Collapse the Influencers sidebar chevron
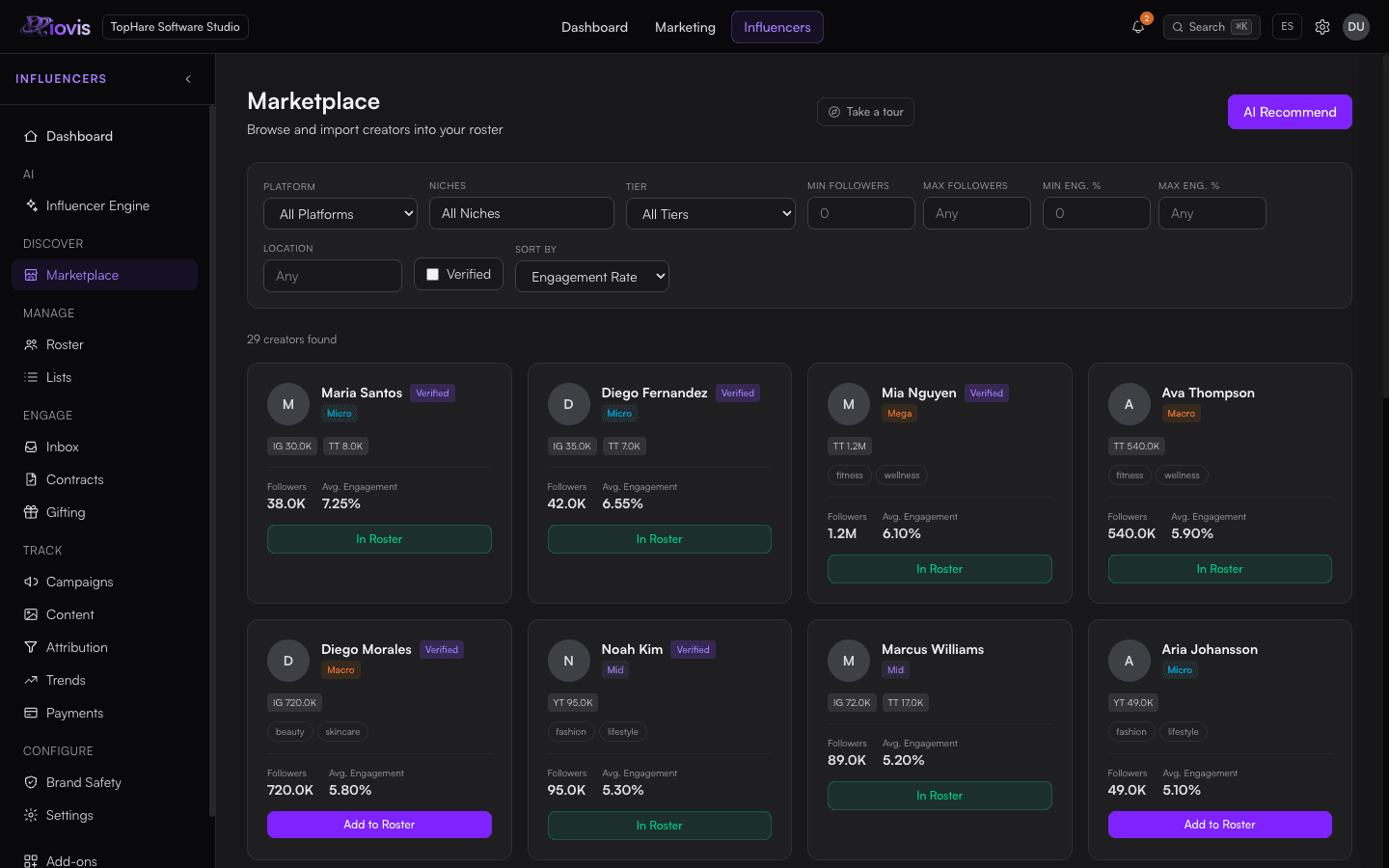 point(188,79)
